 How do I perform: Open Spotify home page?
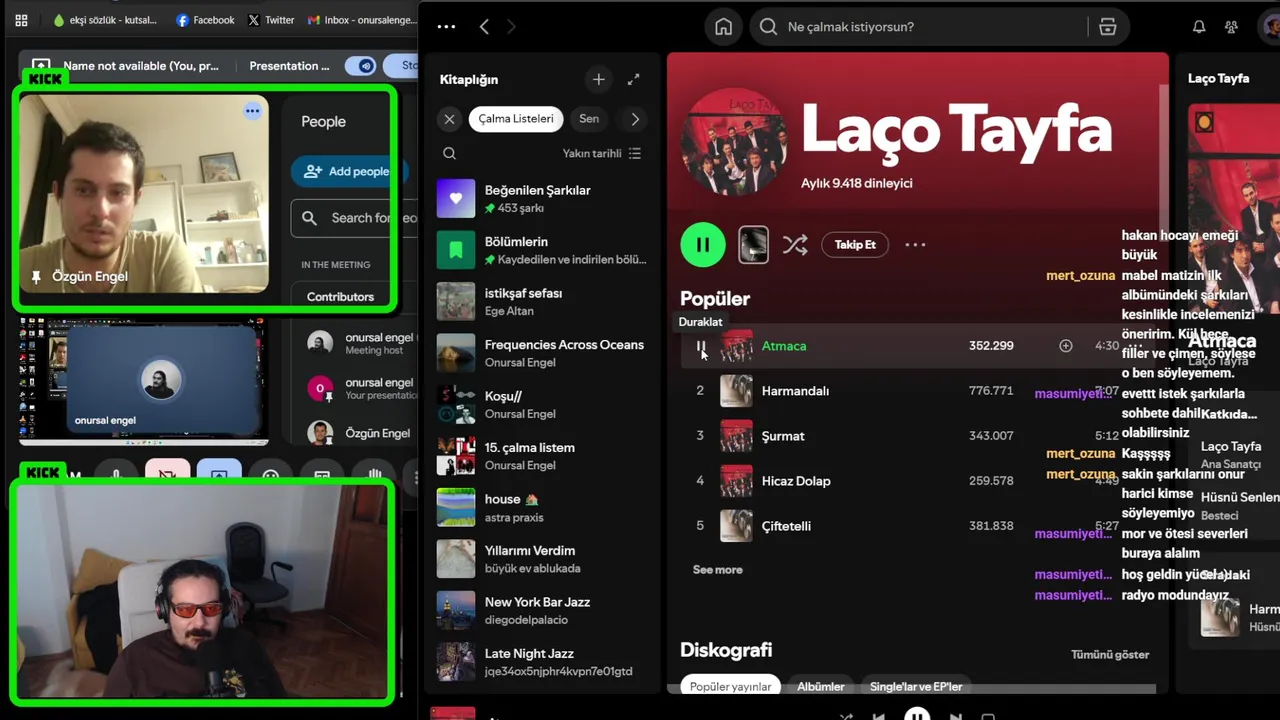(723, 27)
